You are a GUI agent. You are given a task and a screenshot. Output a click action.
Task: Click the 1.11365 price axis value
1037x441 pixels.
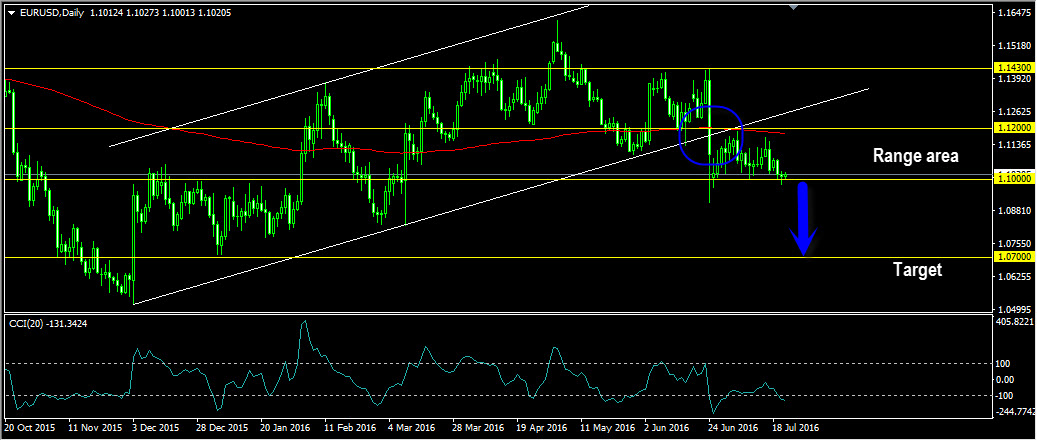1016,145
